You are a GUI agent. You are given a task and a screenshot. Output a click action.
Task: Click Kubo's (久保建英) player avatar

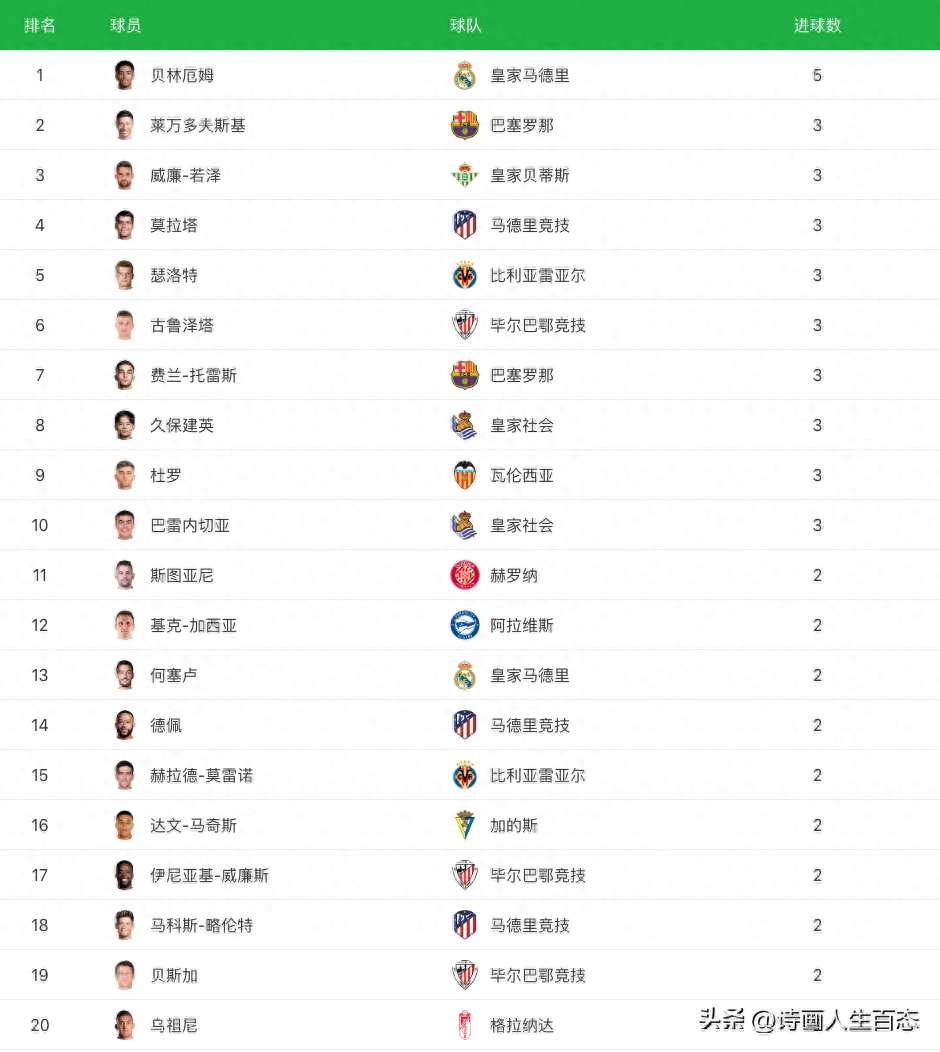125,425
